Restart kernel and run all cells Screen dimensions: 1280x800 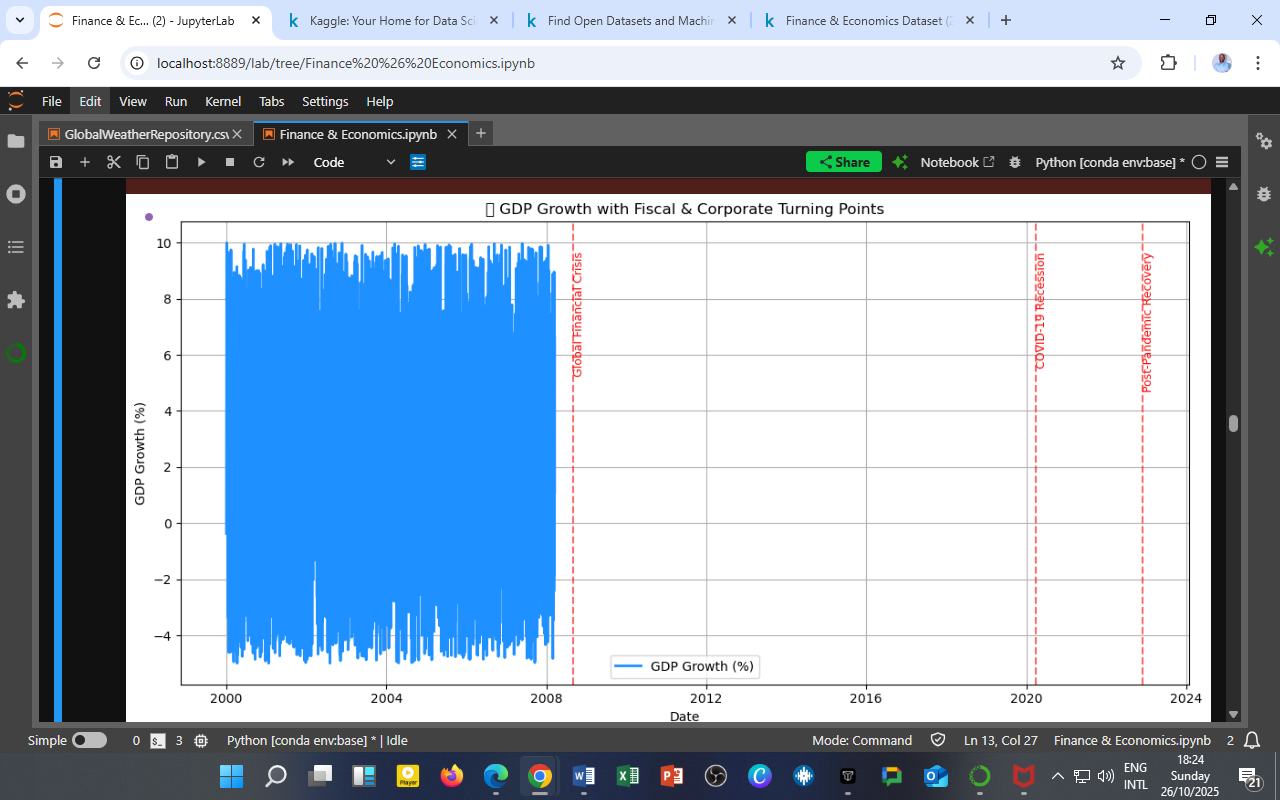[x=288, y=162]
